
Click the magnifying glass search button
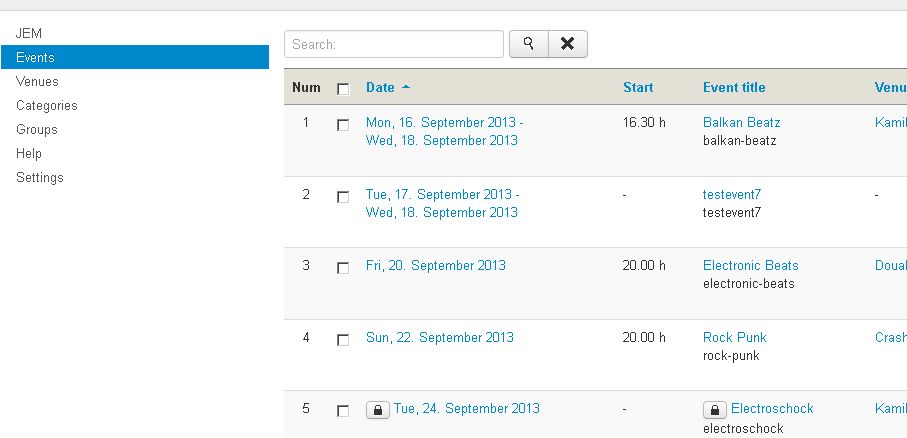(529, 44)
